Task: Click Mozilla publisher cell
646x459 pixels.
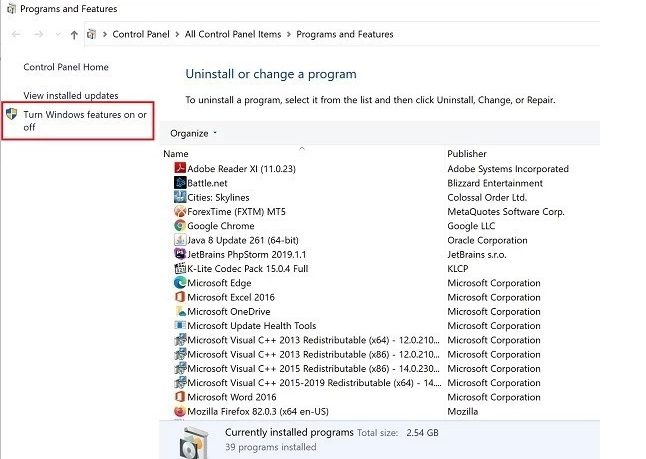Action: (x=463, y=411)
